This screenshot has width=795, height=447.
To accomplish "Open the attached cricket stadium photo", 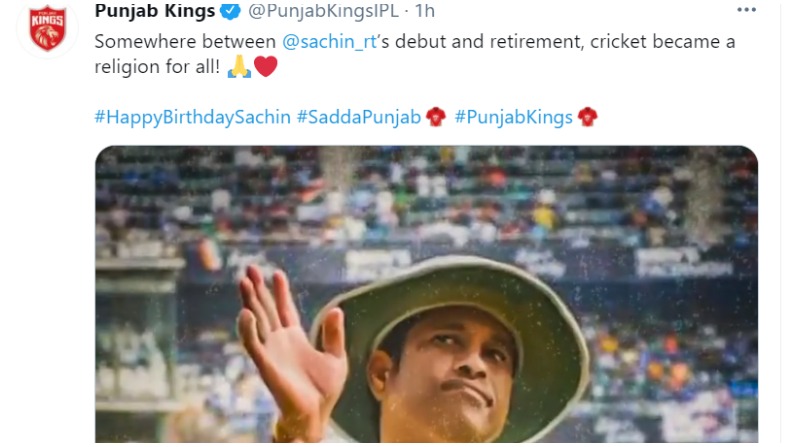I will (426, 294).
